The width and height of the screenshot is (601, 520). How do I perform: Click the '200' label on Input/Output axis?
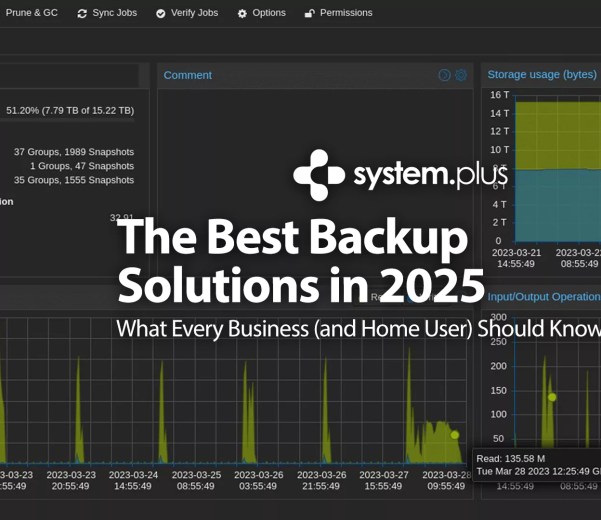pyautogui.click(x=499, y=366)
